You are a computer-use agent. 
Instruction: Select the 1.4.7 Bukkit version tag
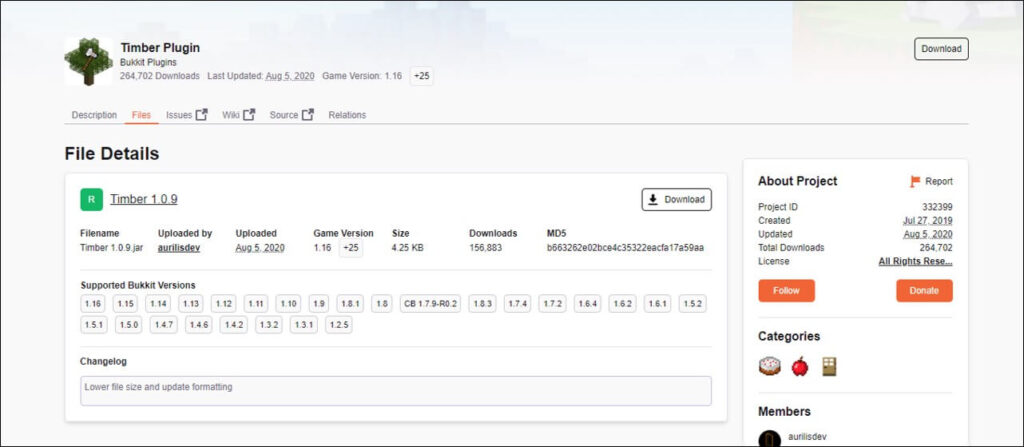(163, 325)
